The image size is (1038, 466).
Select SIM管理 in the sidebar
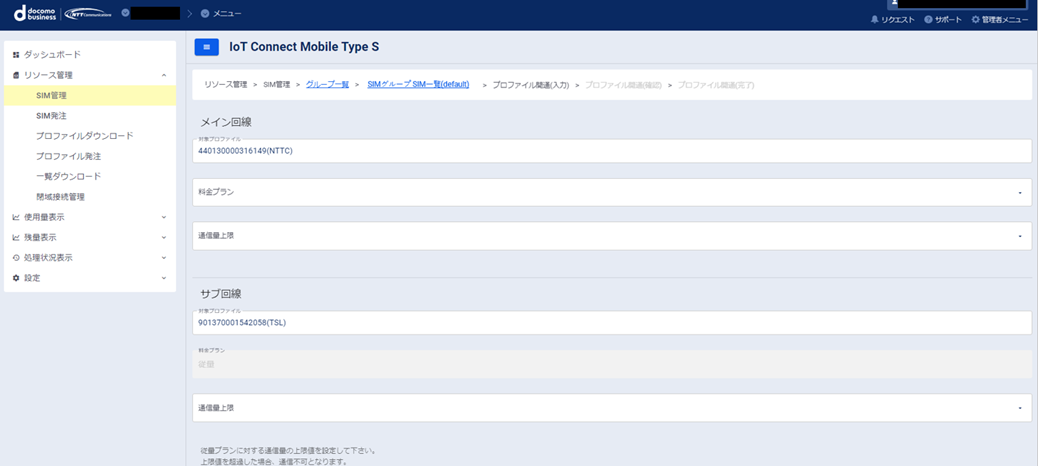click(x=90, y=95)
